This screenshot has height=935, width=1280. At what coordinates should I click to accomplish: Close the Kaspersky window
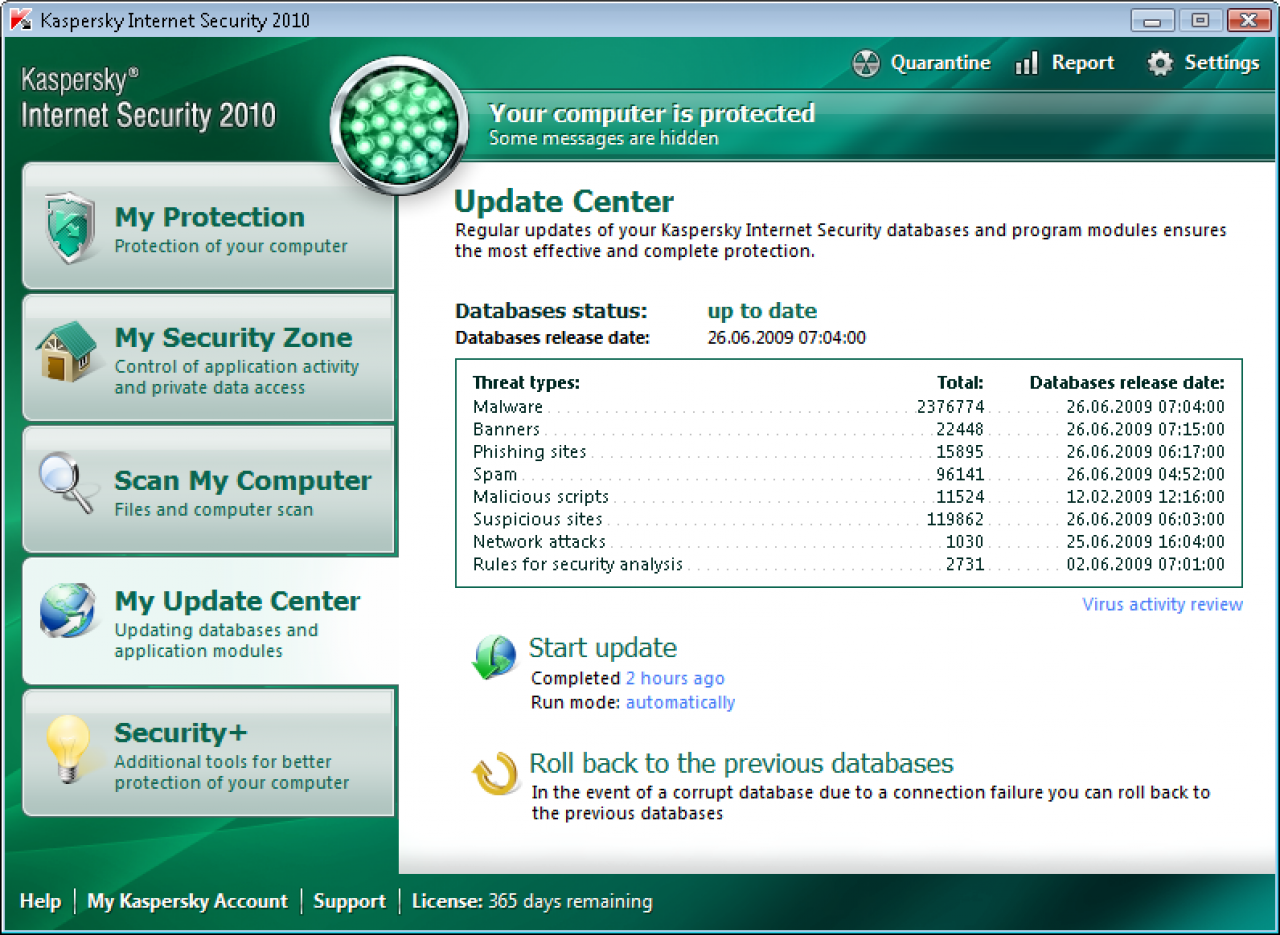pos(1248,20)
